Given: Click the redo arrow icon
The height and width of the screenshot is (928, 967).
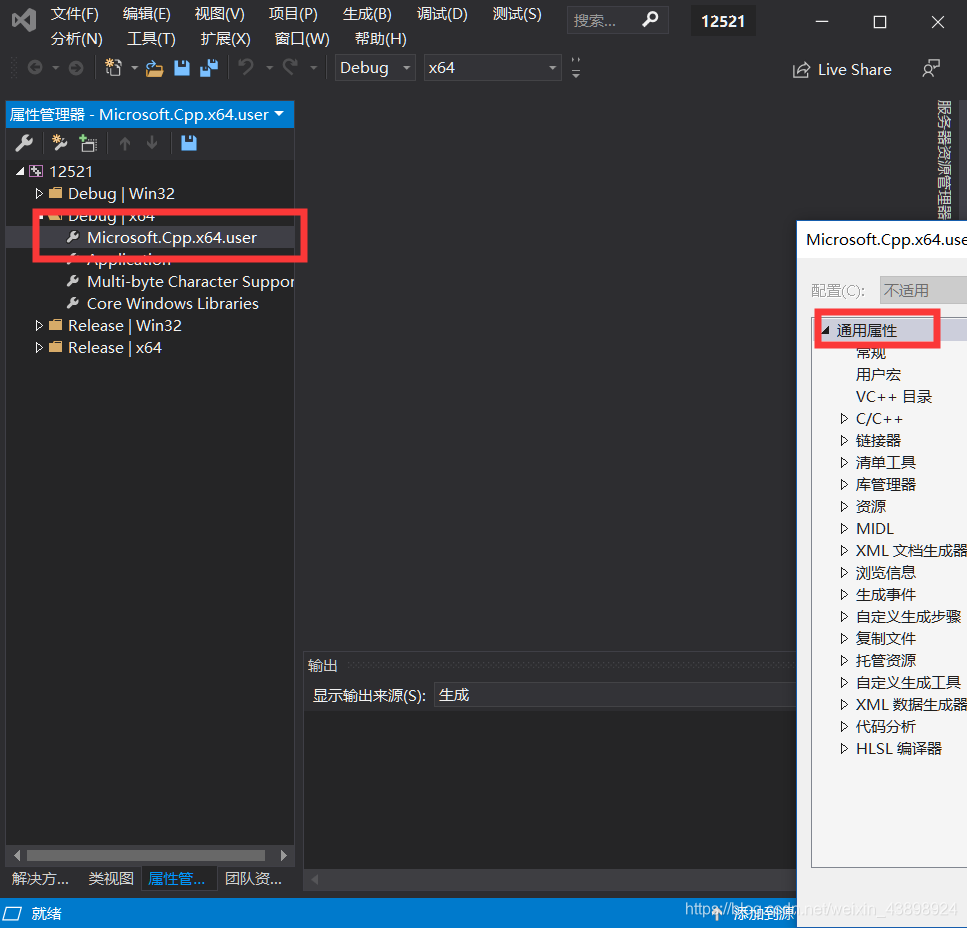Looking at the screenshot, I should pos(290,67).
